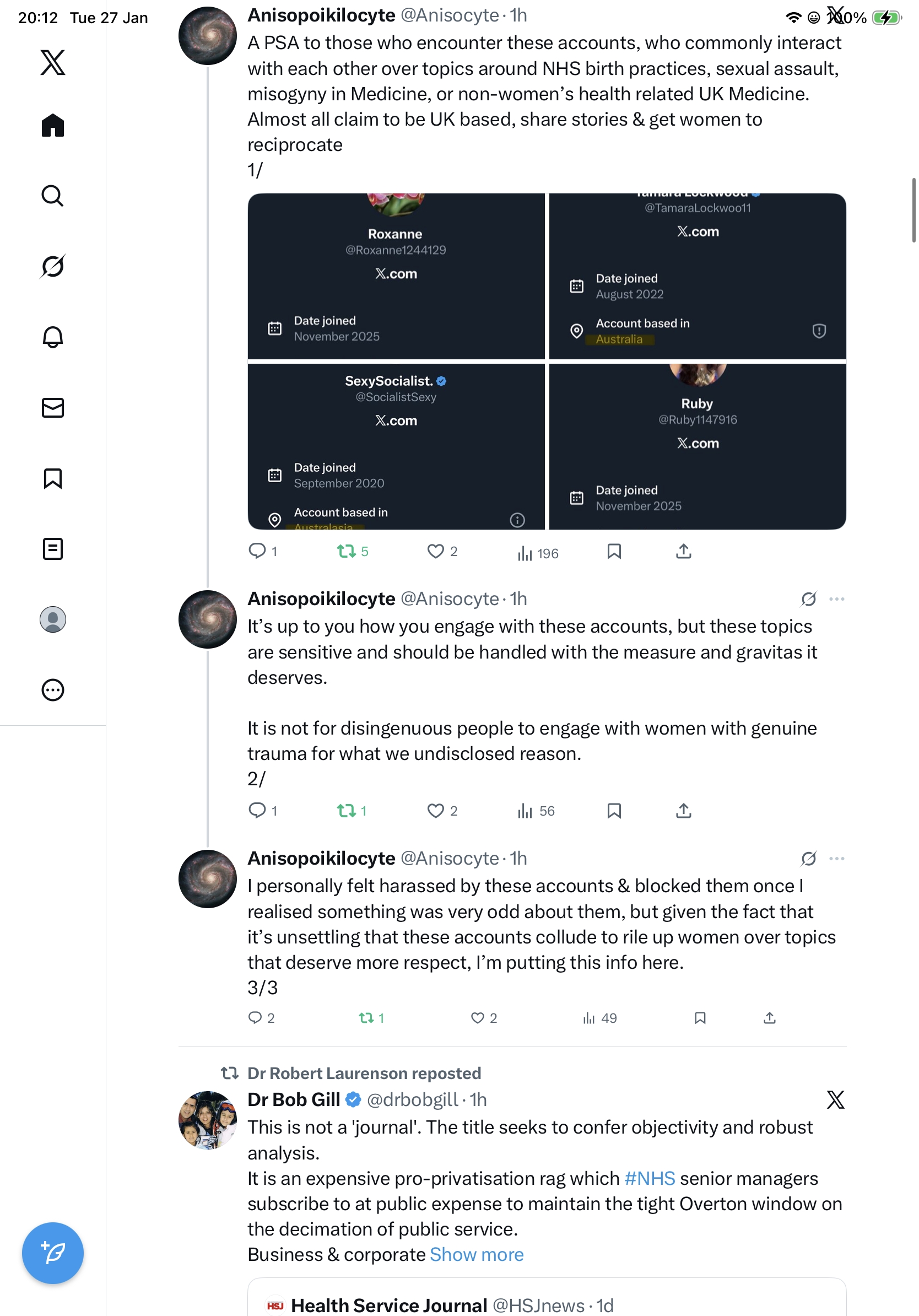Viewport: 919px width, 1316px height.
Task: Tap the compose new post button
Action: pos(53,1253)
